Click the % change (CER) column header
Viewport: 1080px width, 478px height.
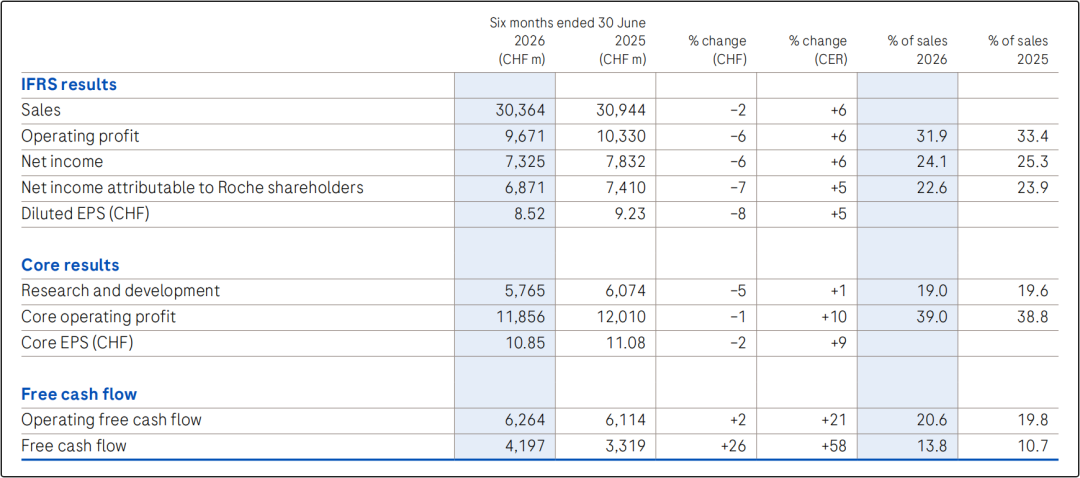coord(818,50)
